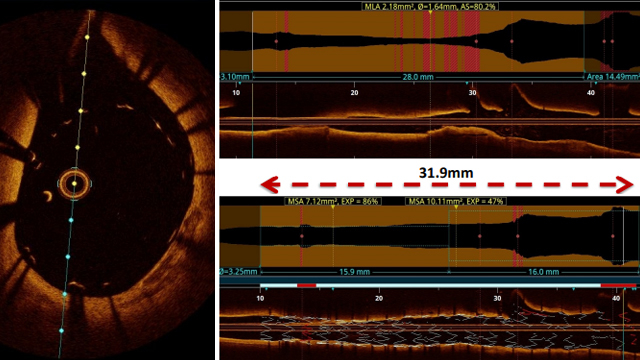640x360 pixels.
Task: Click the MSA 10.11mm² EXP = 47% label
Action: 456,201
